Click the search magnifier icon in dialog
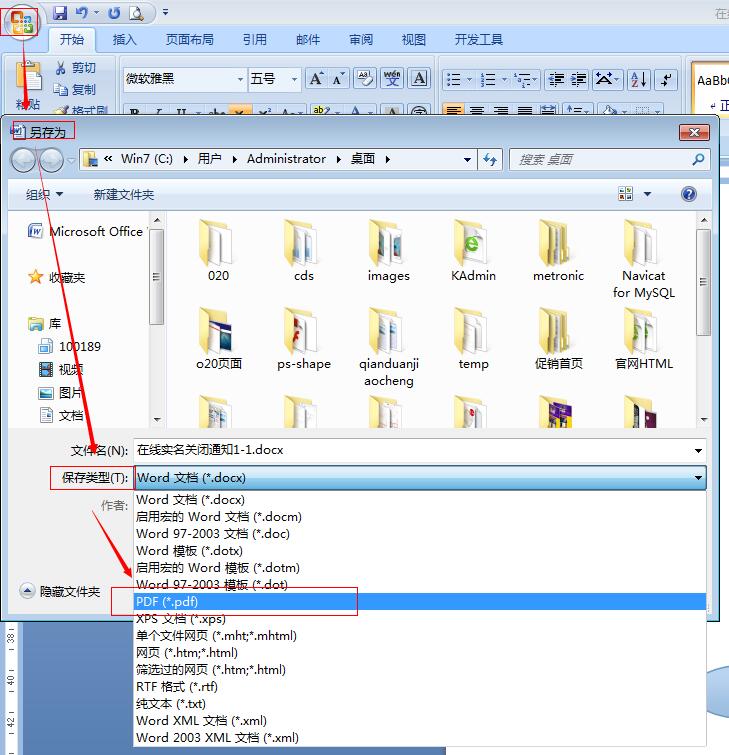Screen dimensions: 729x755 [698, 159]
